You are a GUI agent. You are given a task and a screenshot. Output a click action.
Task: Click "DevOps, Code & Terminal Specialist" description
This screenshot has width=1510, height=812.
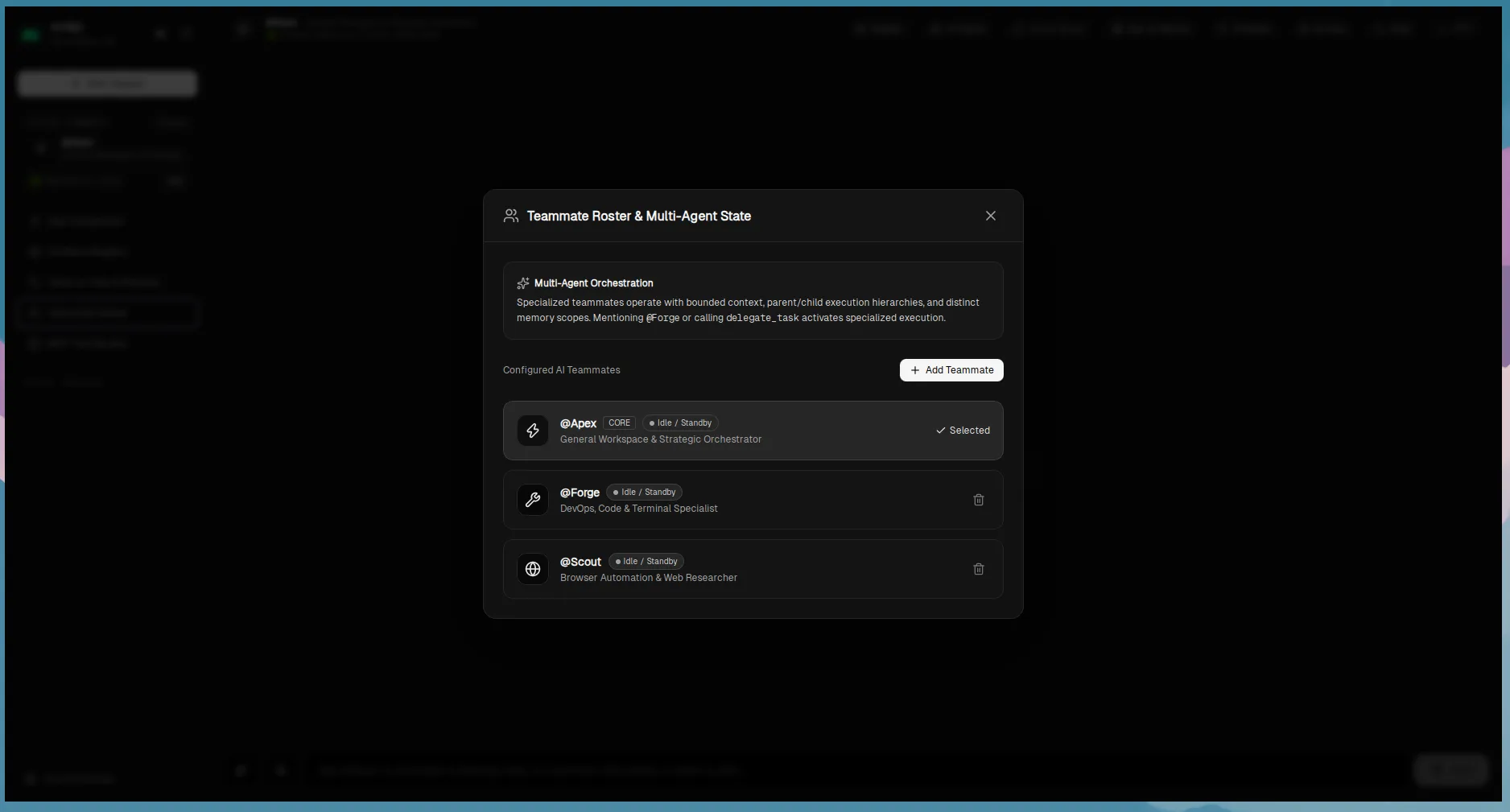click(x=639, y=509)
